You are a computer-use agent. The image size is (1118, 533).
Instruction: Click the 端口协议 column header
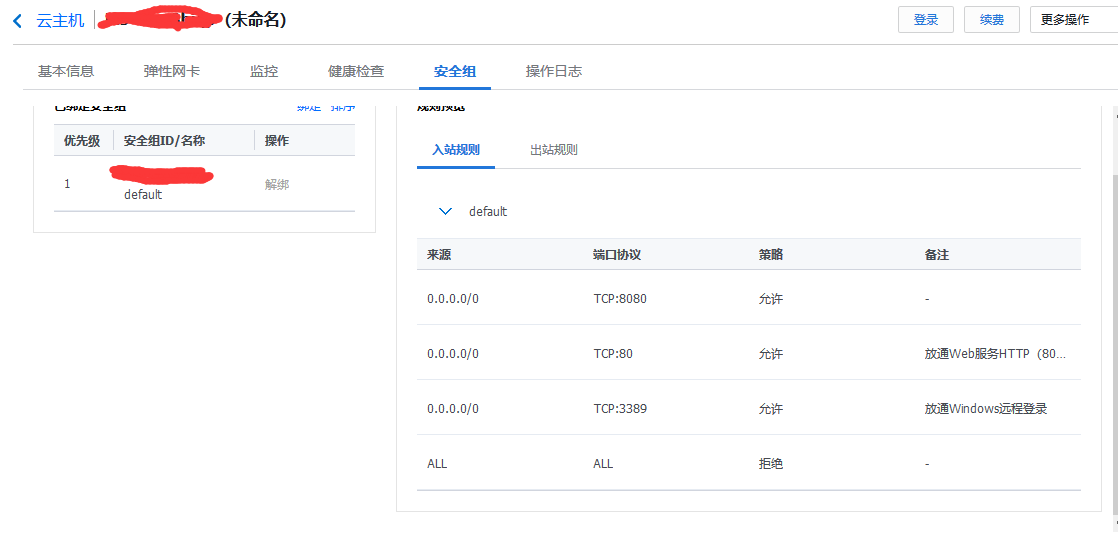pos(617,254)
